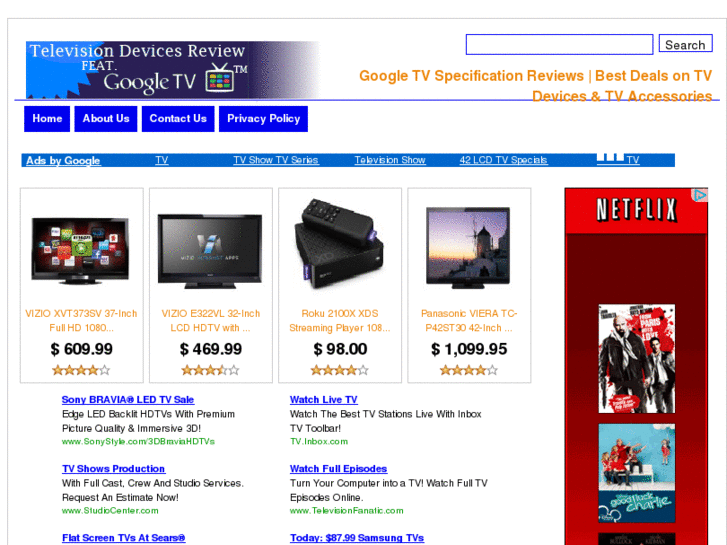Click the first TV link in ad bar
The image size is (727, 545).
[x=161, y=160]
